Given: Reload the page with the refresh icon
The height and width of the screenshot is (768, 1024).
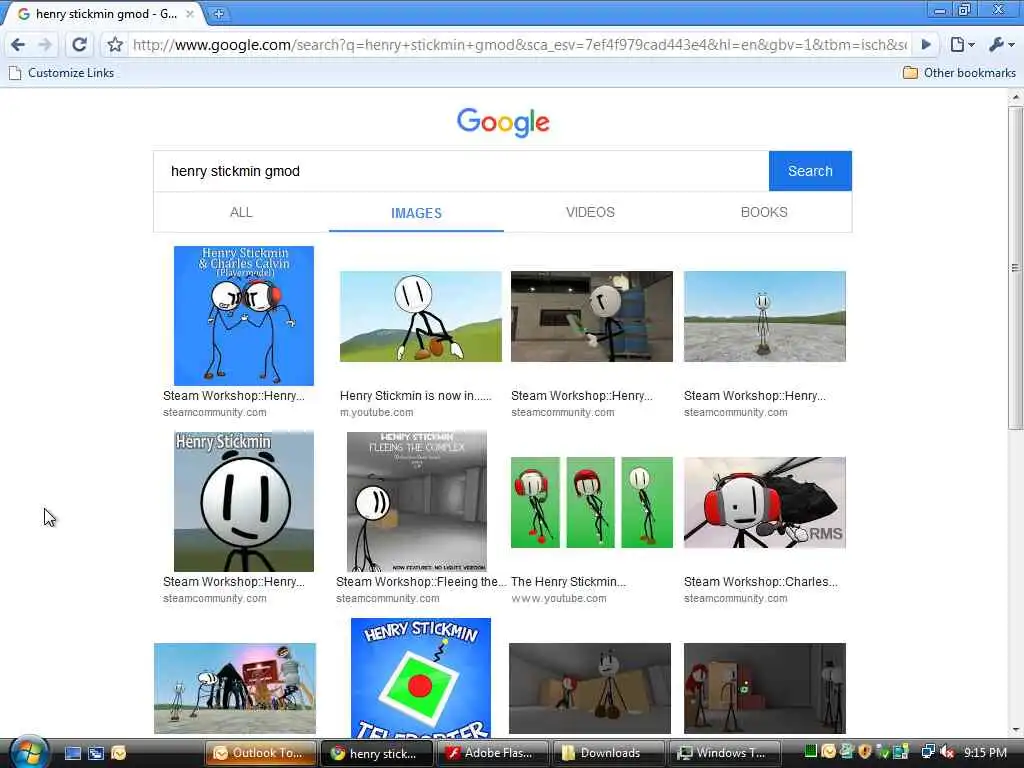Looking at the screenshot, I should (x=79, y=45).
